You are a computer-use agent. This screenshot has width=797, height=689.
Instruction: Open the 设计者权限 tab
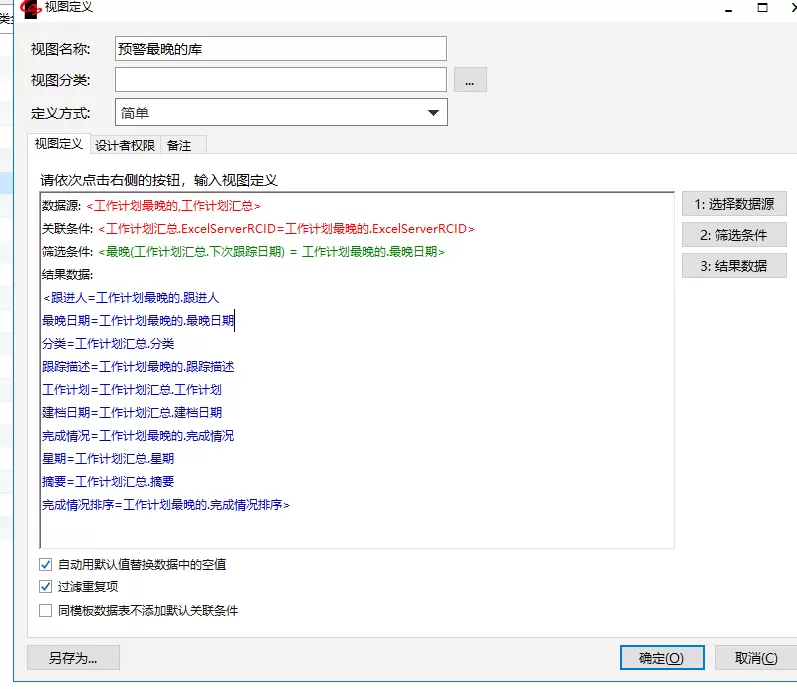pyautogui.click(x=125, y=145)
